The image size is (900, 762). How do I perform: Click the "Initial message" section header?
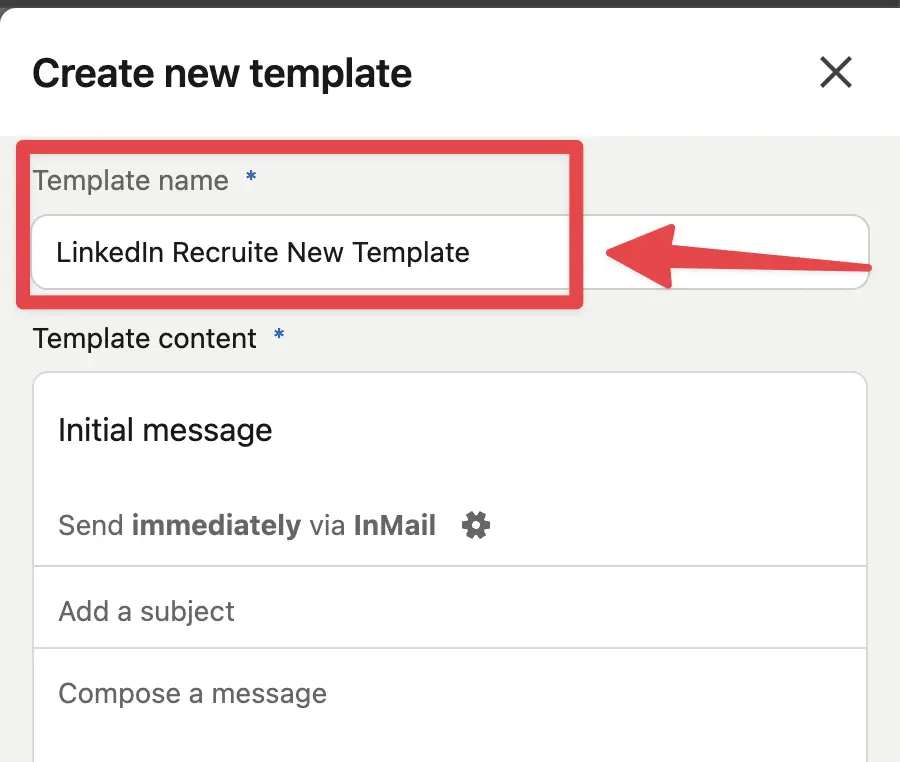click(165, 430)
